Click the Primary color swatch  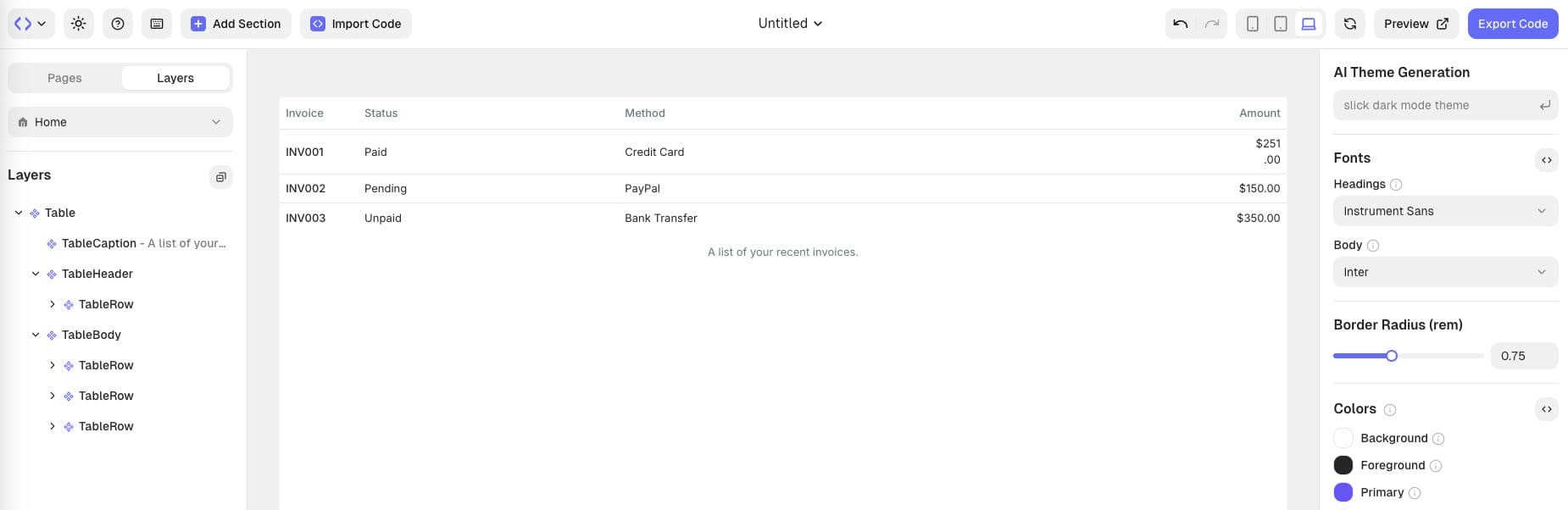[1343, 492]
